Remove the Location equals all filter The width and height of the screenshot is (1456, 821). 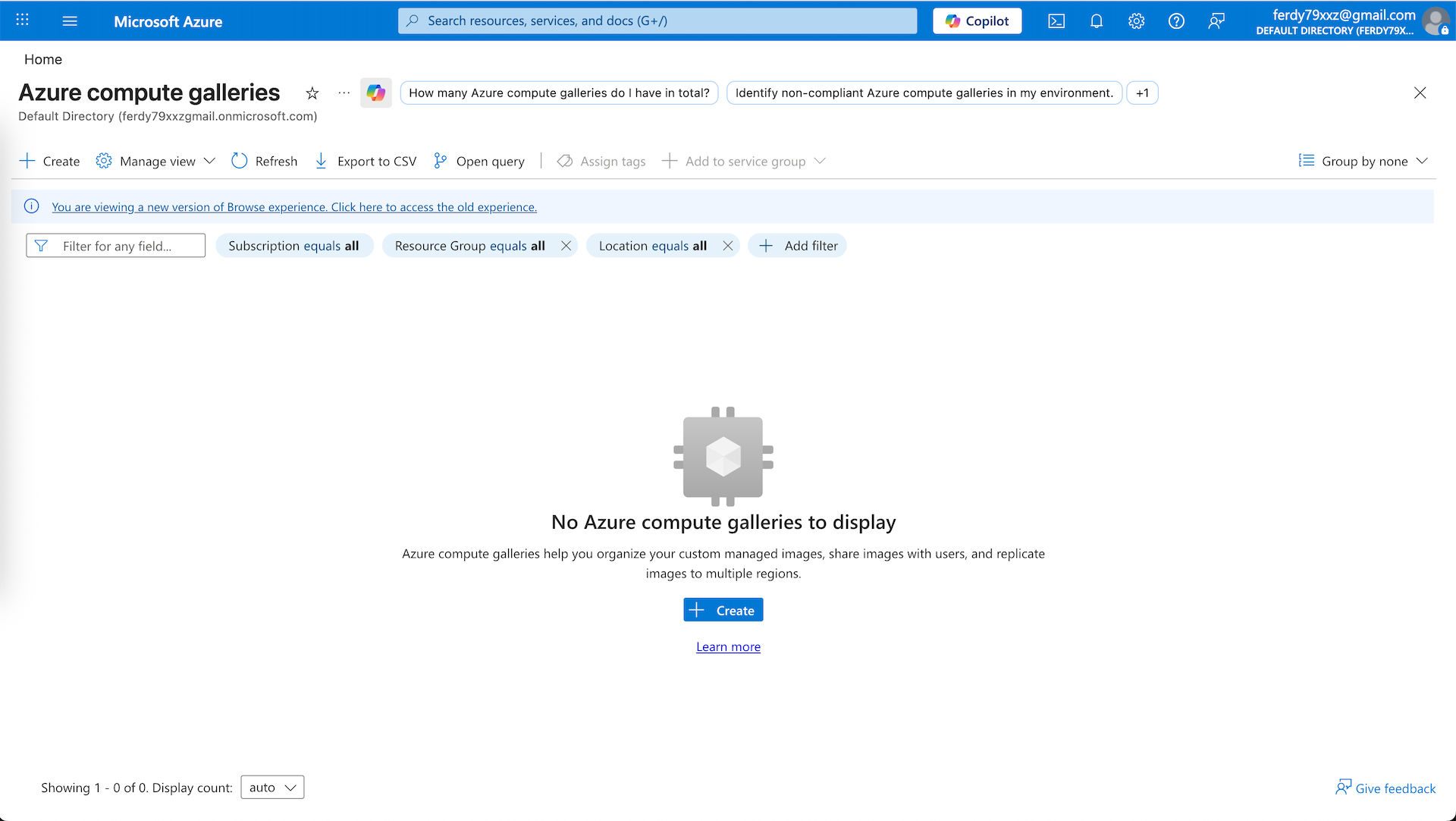click(728, 246)
